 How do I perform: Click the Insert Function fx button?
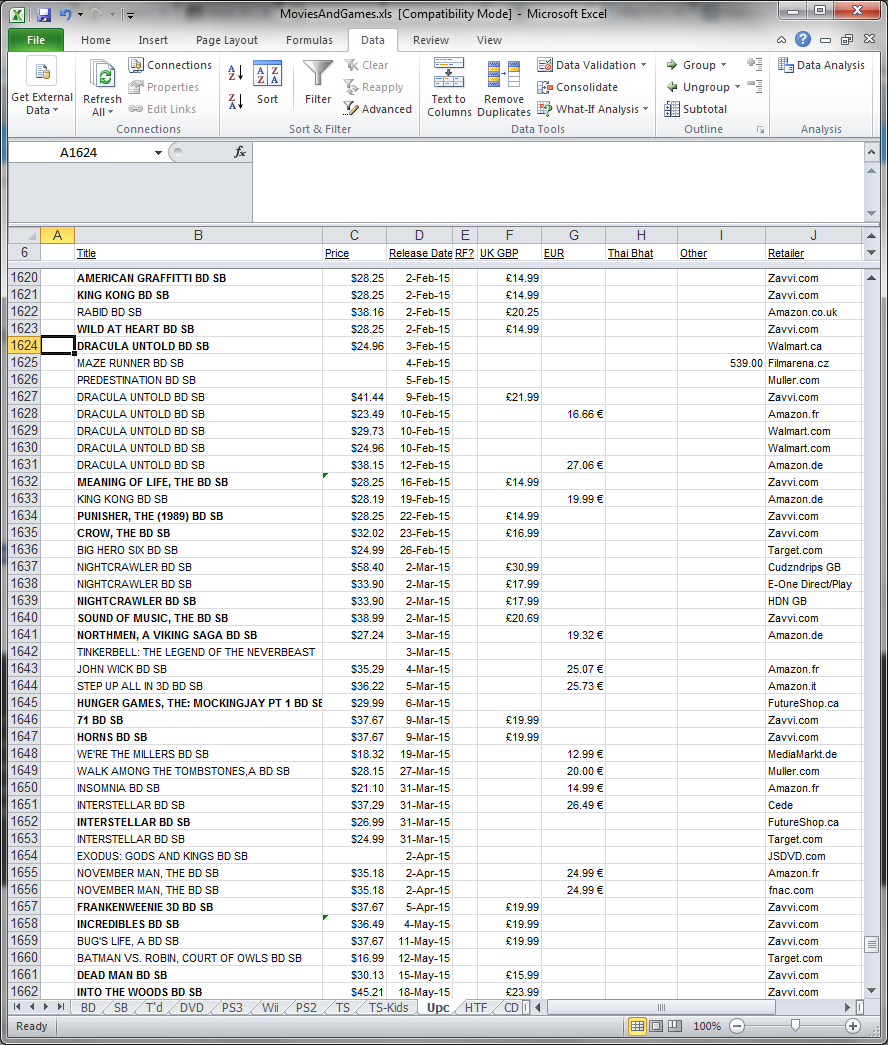coord(240,152)
